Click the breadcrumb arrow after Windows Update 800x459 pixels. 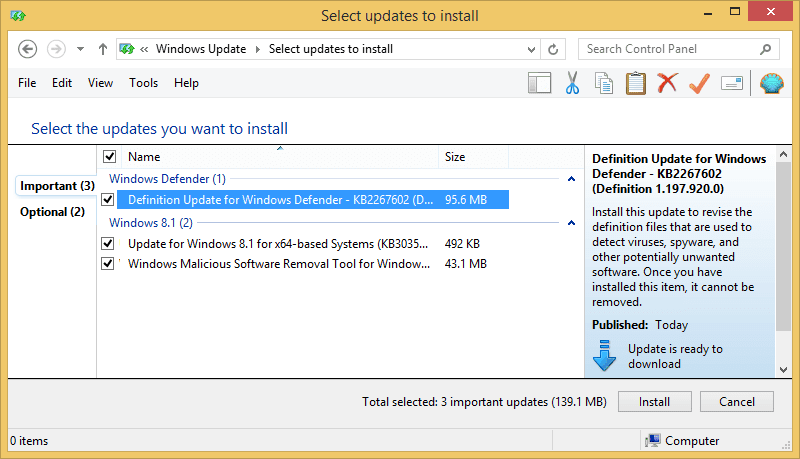258,49
